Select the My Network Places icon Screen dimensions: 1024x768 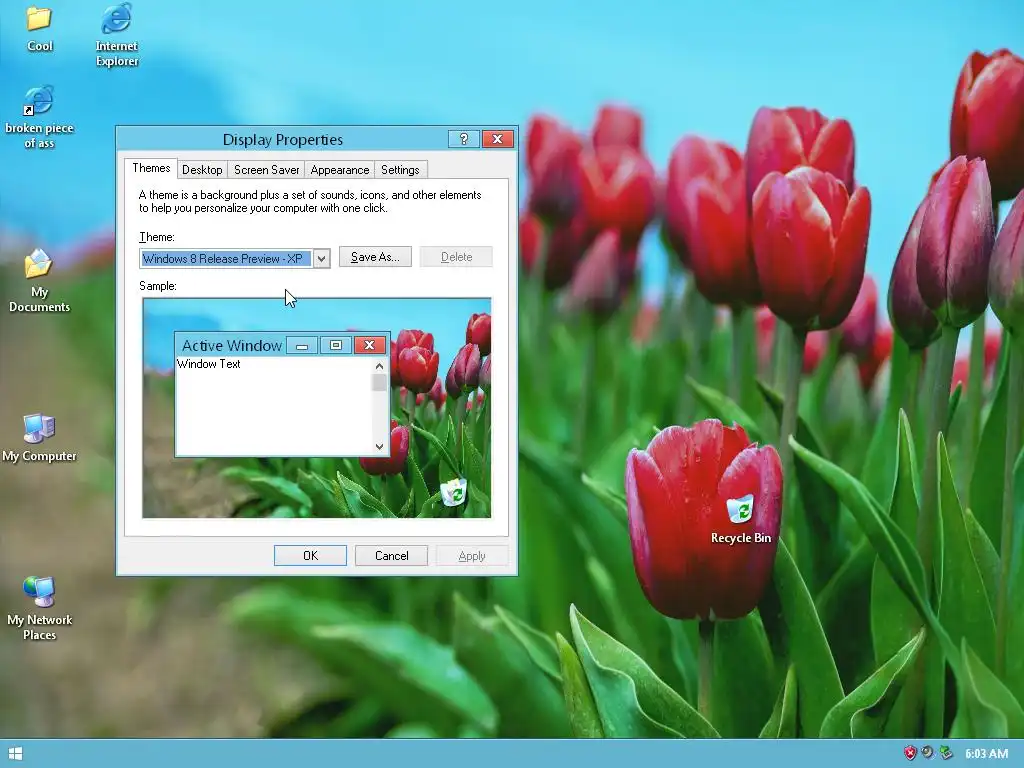click(39, 592)
